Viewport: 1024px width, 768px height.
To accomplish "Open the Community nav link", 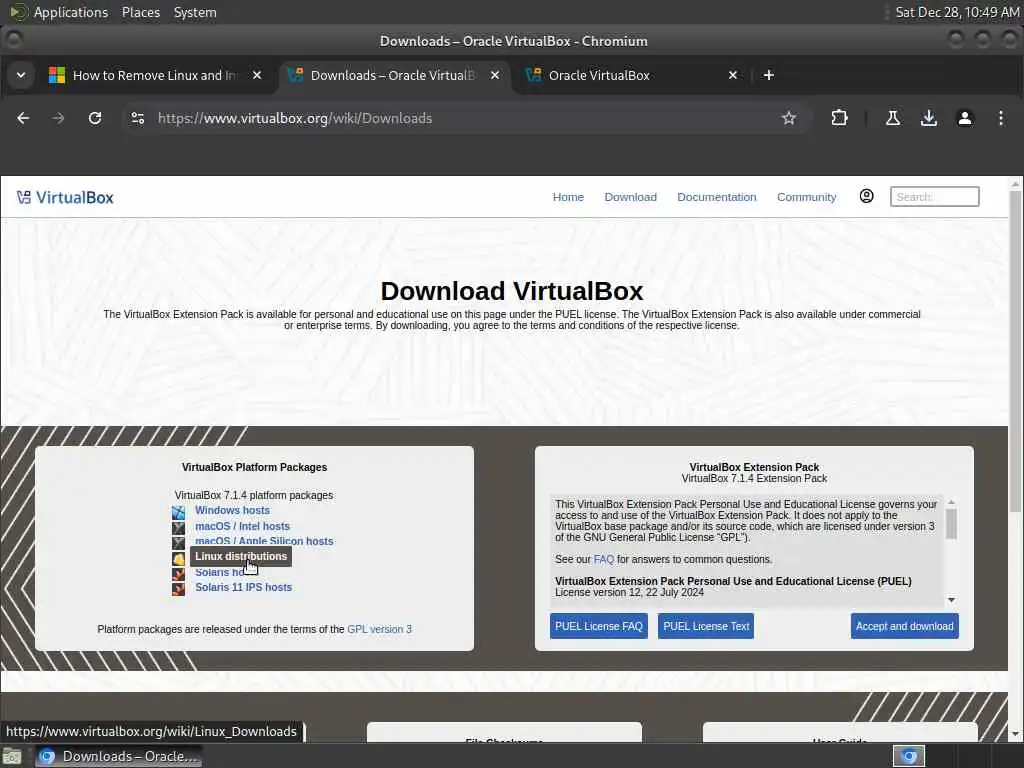I will [x=806, y=197].
